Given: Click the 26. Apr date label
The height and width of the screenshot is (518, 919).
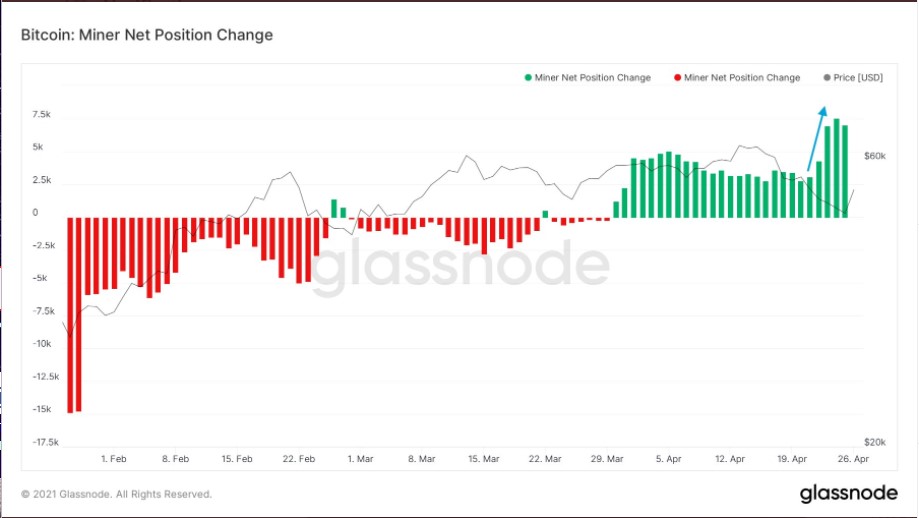Looking at the screenshot, I should point(854,458).
